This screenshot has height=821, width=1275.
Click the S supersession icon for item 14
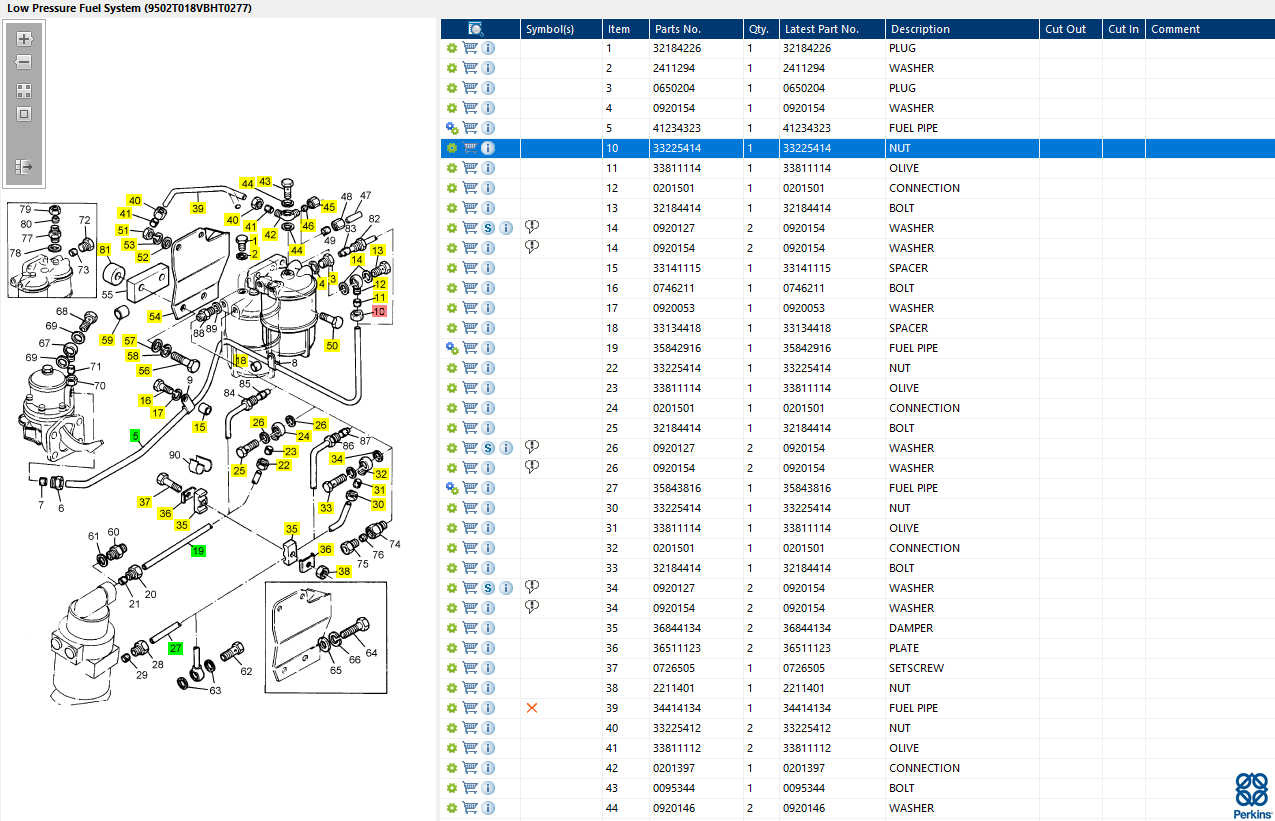pos(488,228)
